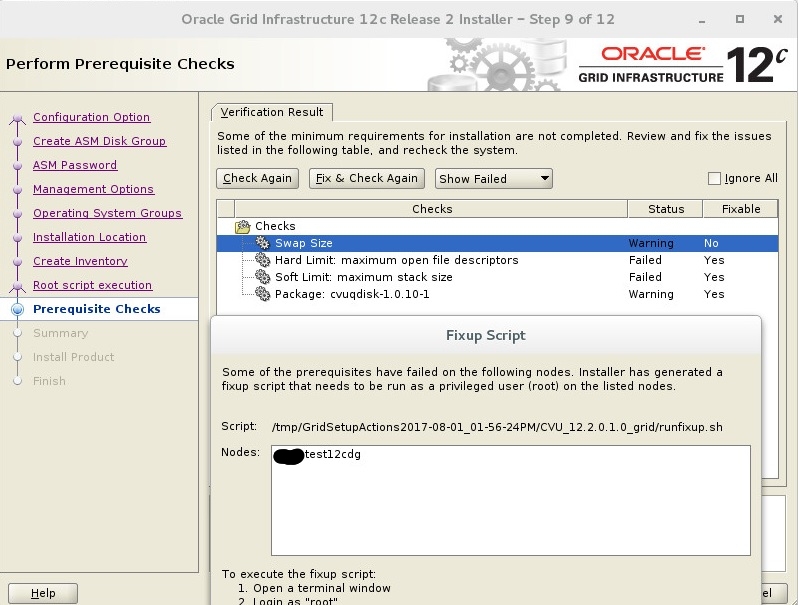
Task: Click the Fixable column header
Action: click(740, 209)
